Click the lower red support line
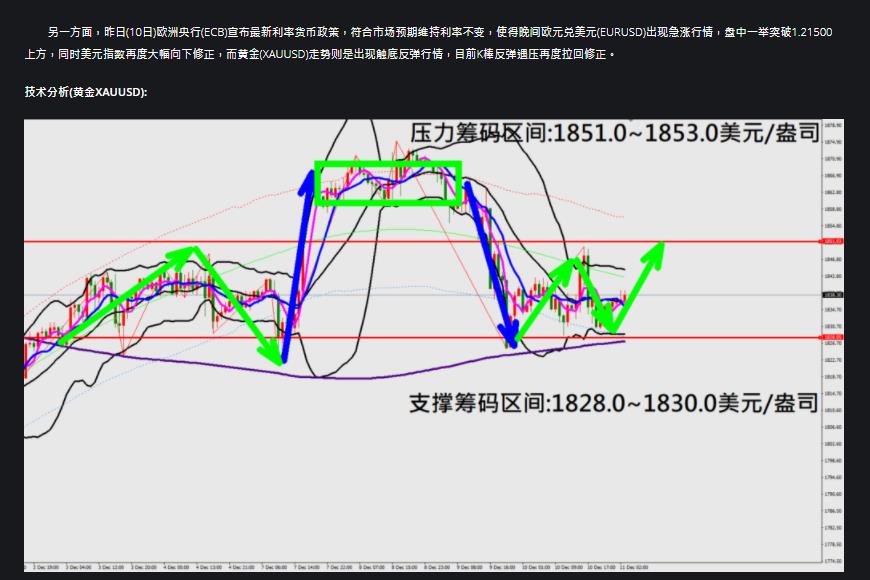Screen dimensions: 870x580 pos(422,337)
